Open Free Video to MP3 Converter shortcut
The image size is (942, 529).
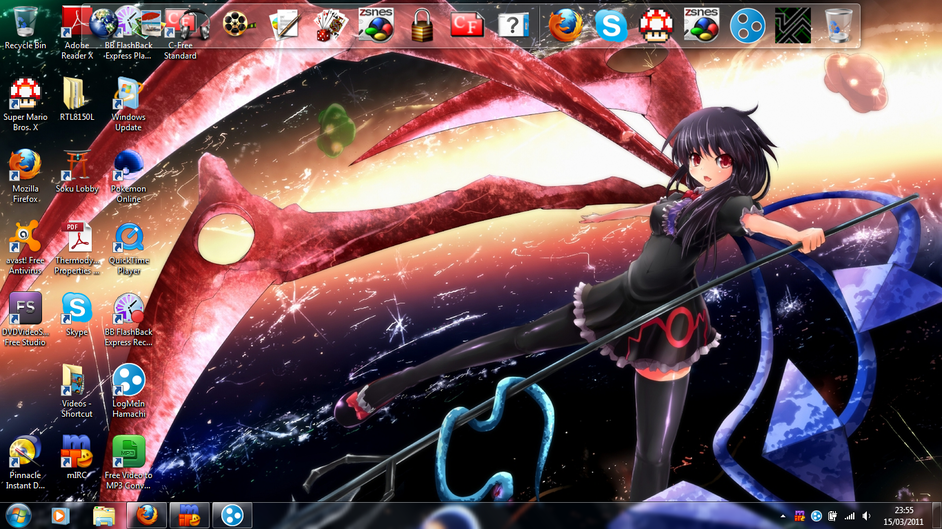point(128,453)
